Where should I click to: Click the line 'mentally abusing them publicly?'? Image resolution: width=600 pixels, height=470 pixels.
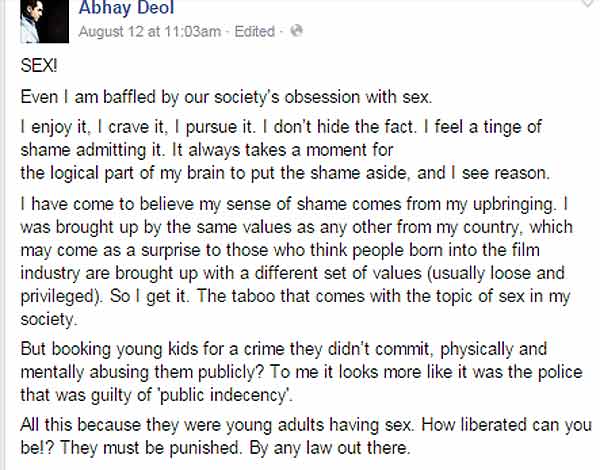click(x=301, y=372)
